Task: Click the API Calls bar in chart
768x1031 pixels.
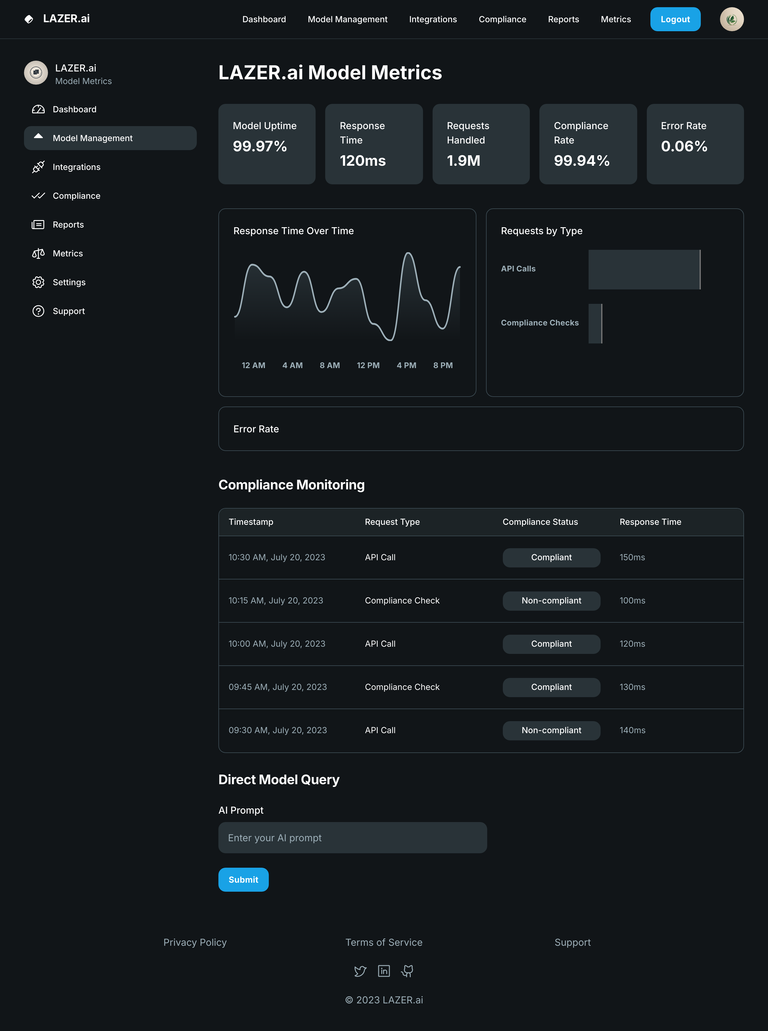Action: point(644,270)
